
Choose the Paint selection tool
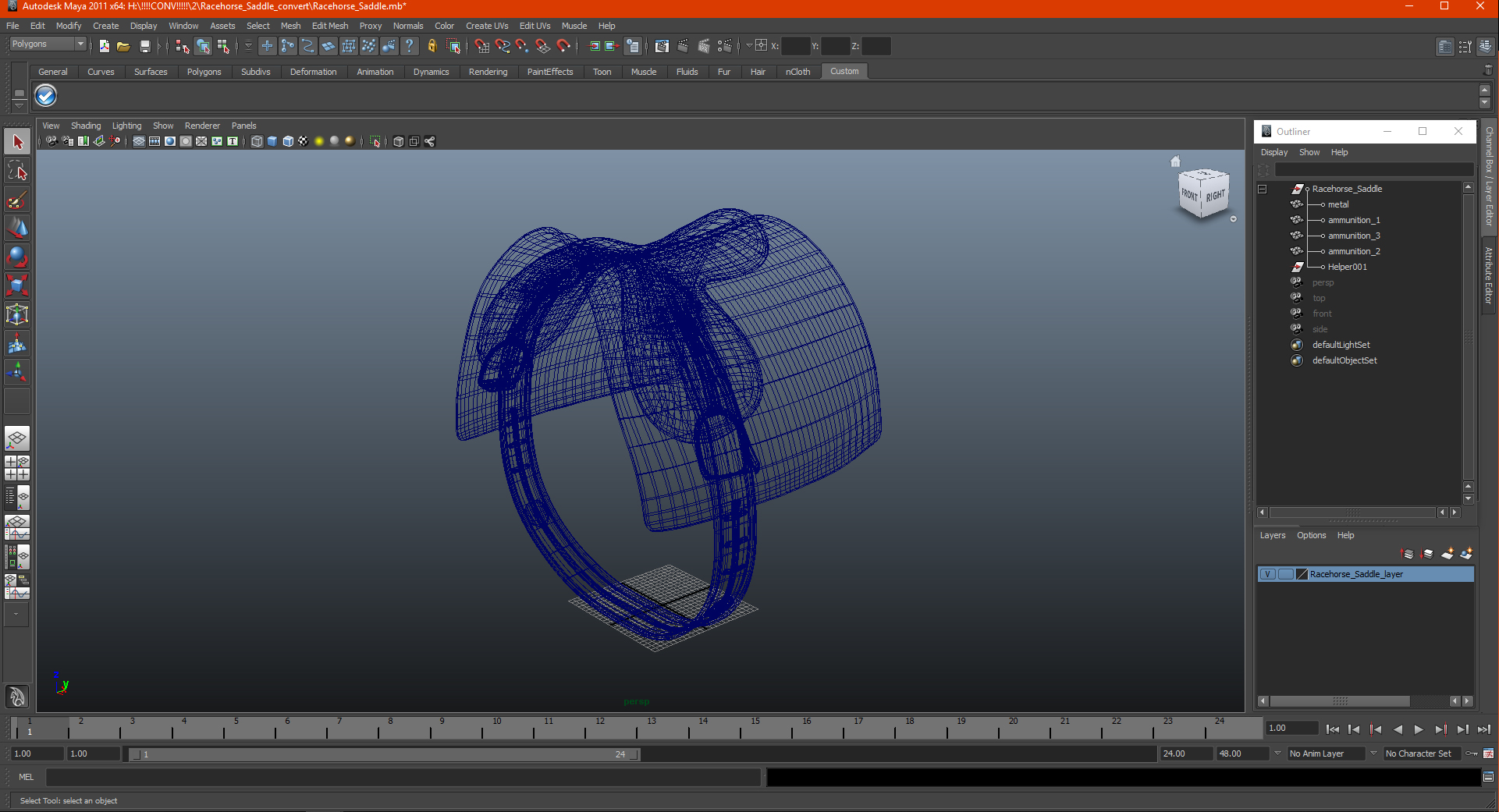(17, 200)
